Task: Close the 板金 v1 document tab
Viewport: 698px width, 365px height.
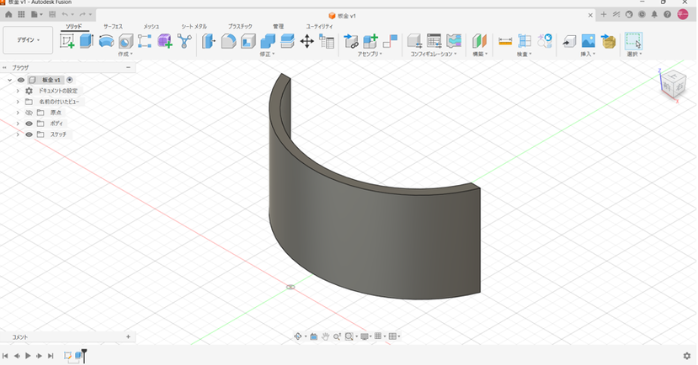Action: tap(590, 15)
